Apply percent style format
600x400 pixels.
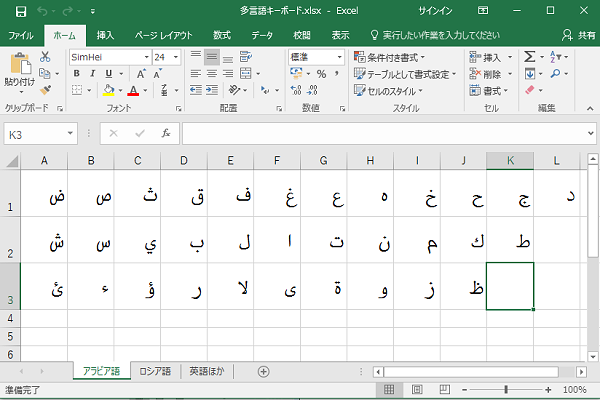[321, 73]
